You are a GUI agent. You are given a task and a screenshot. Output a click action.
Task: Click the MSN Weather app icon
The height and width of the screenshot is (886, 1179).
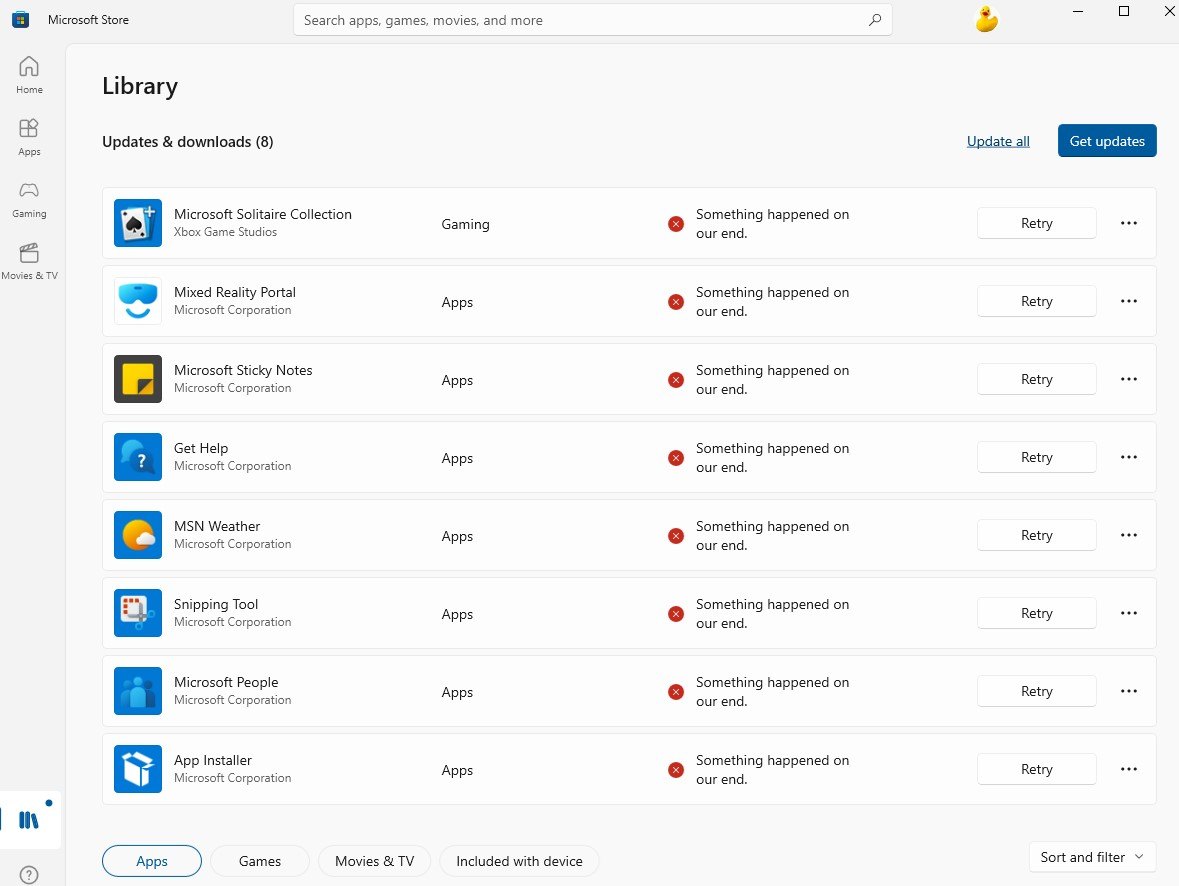tap(138, 535)
